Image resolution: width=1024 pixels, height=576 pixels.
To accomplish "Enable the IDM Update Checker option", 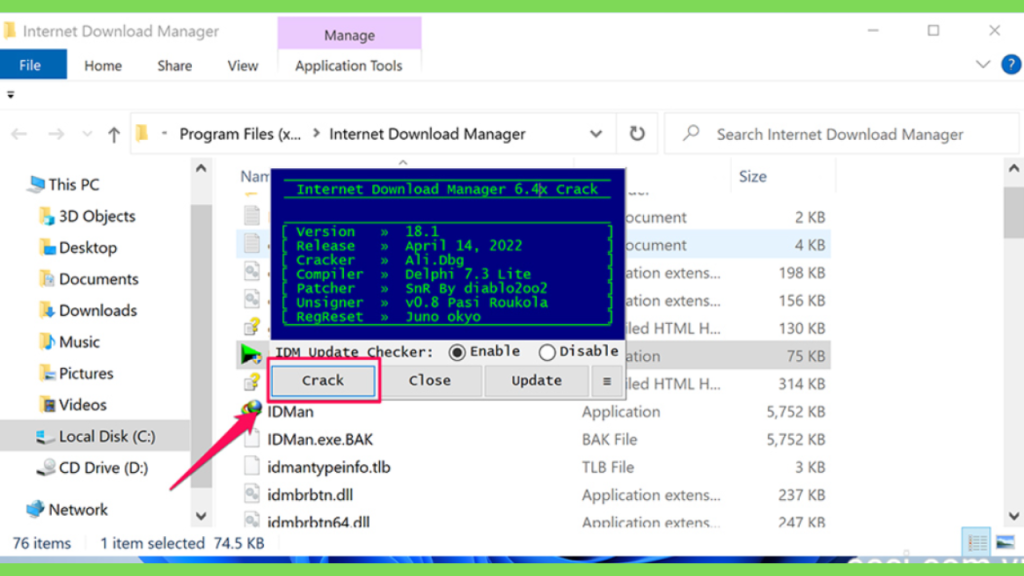I will pyautogui.click(x=457, y=352).
